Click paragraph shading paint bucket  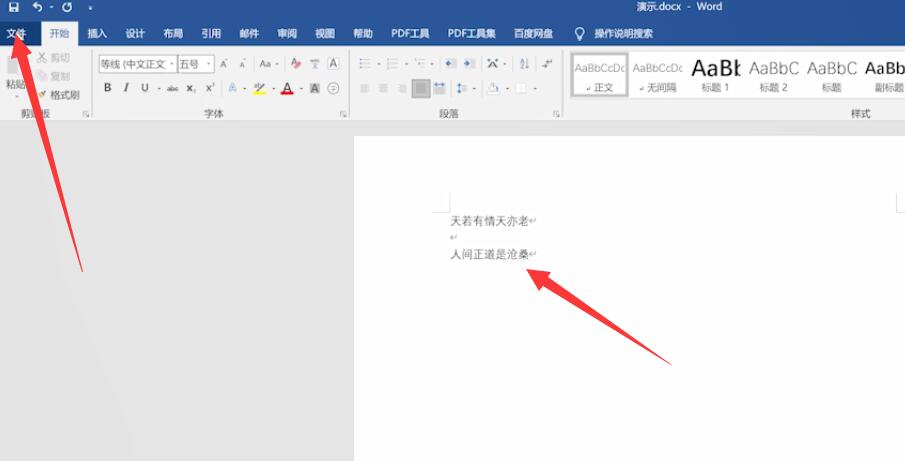[x=493, y=88]
